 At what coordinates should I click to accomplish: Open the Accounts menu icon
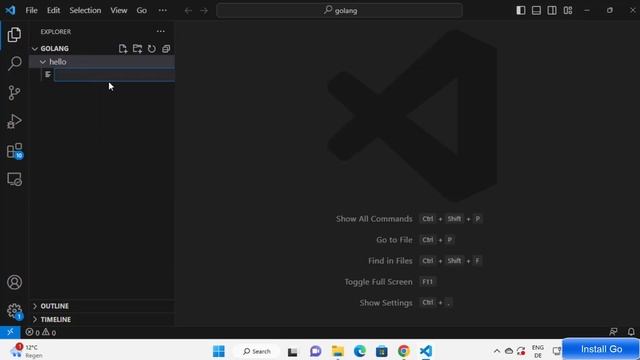(x=14, y=282)
